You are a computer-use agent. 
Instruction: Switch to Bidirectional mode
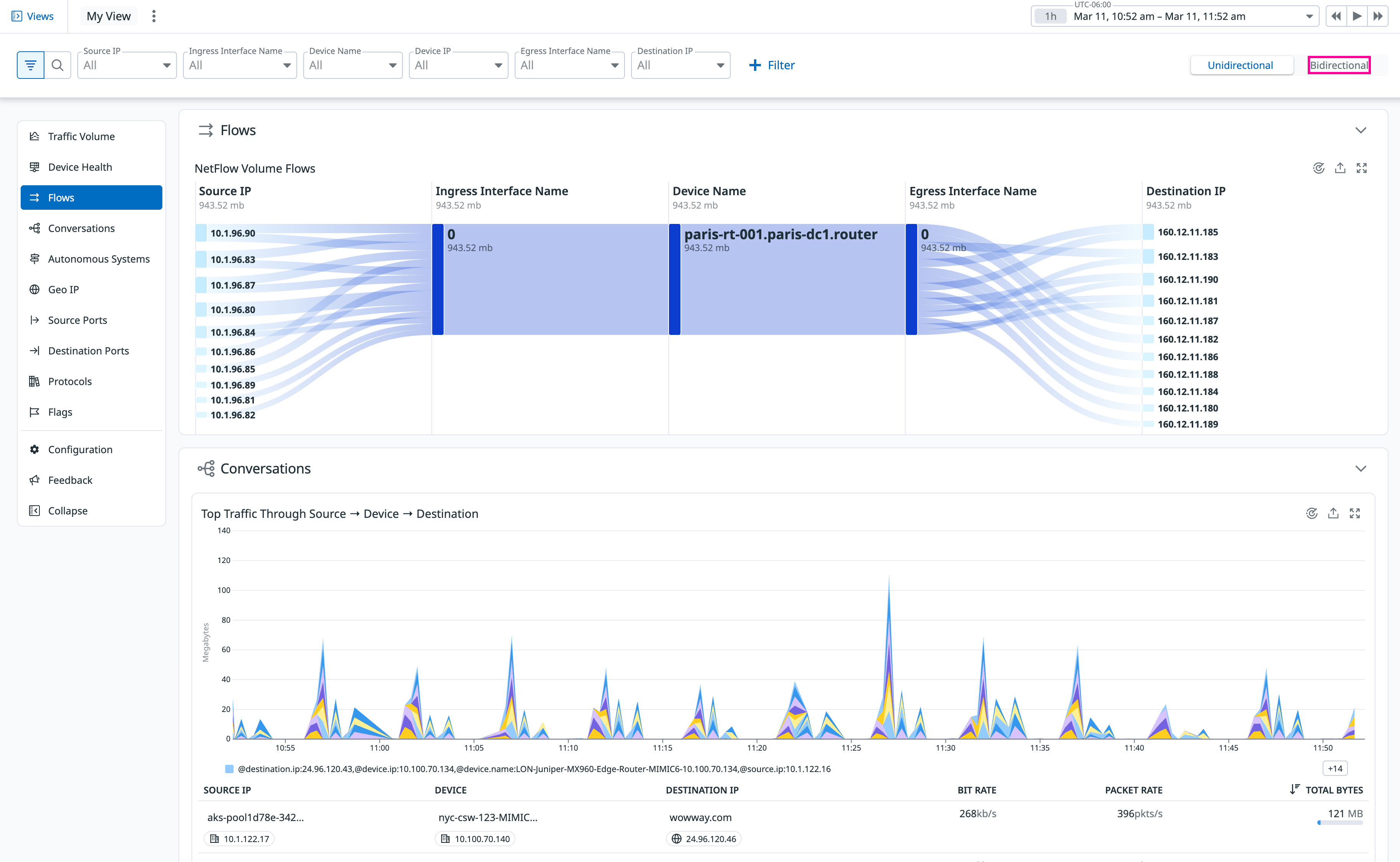pyautogui.click(x=1338, y=65)
